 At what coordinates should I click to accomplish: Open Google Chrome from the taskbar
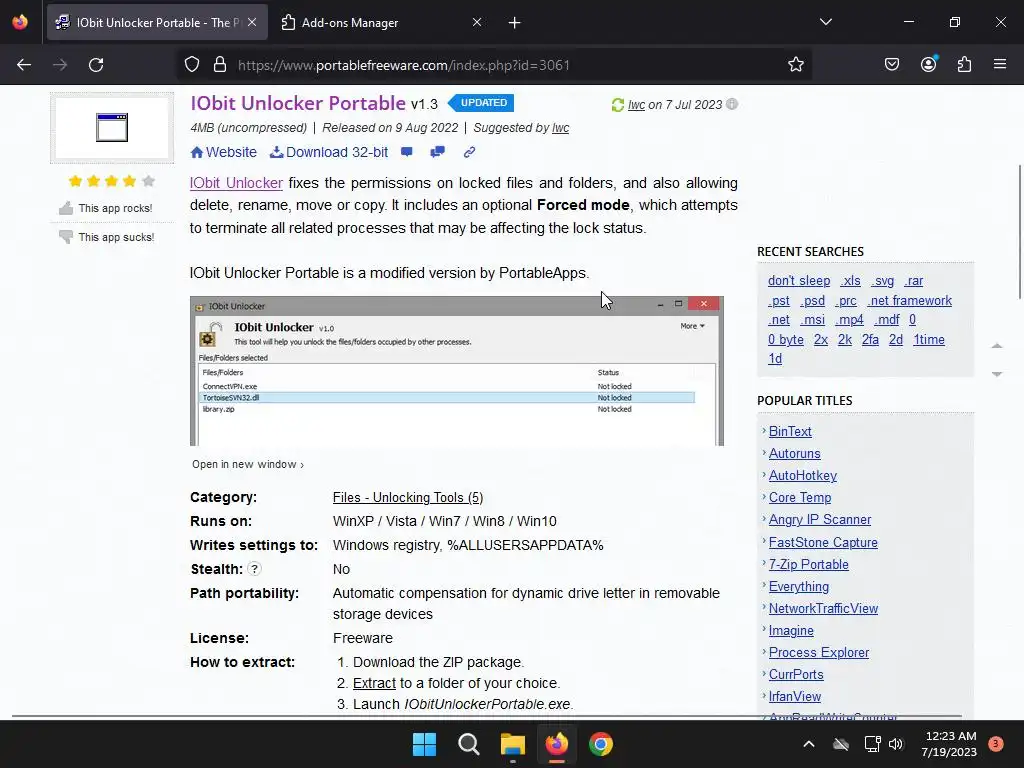601,744
